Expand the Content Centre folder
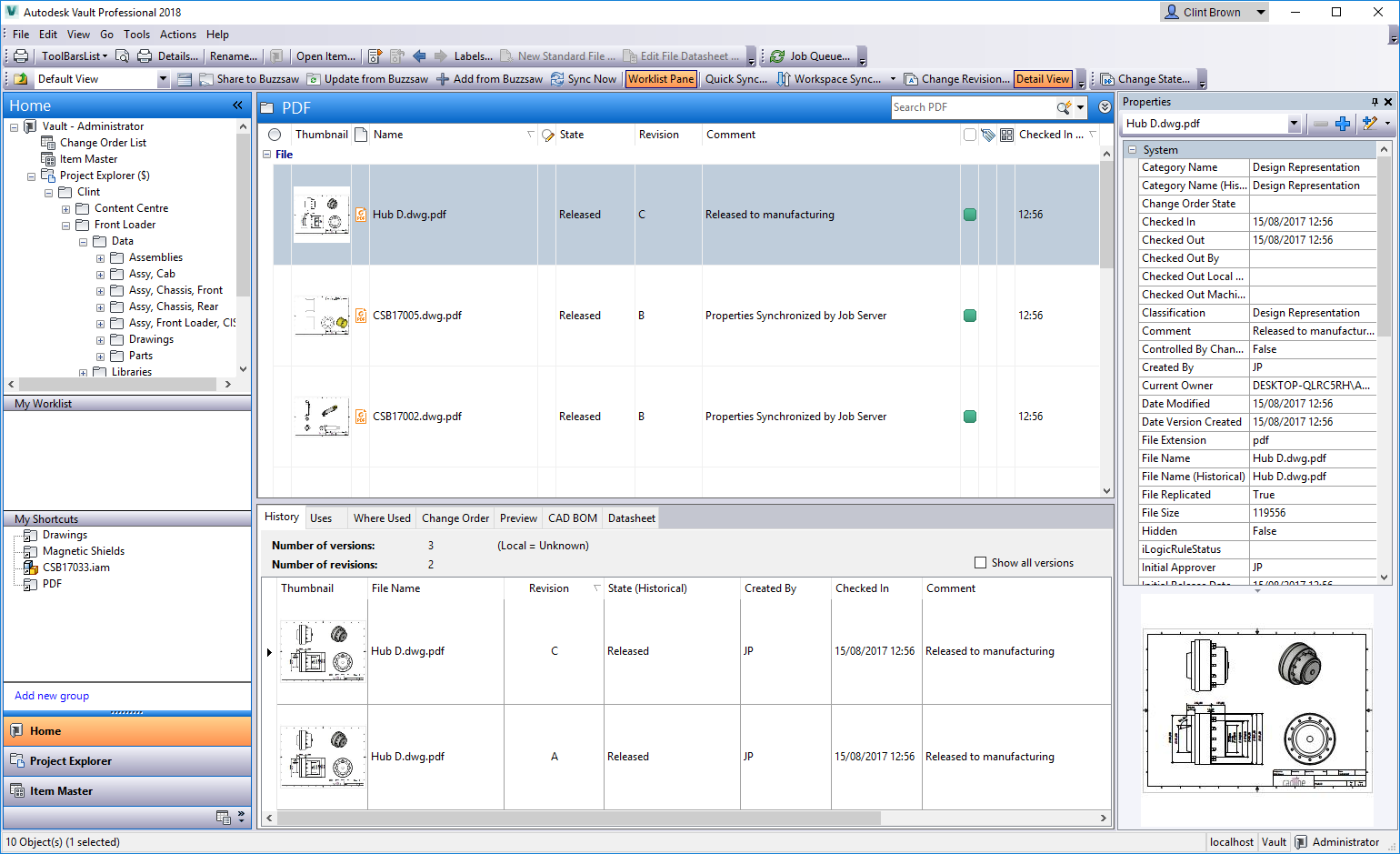This screenshot has height=854, width=1400. pos(65,209)
